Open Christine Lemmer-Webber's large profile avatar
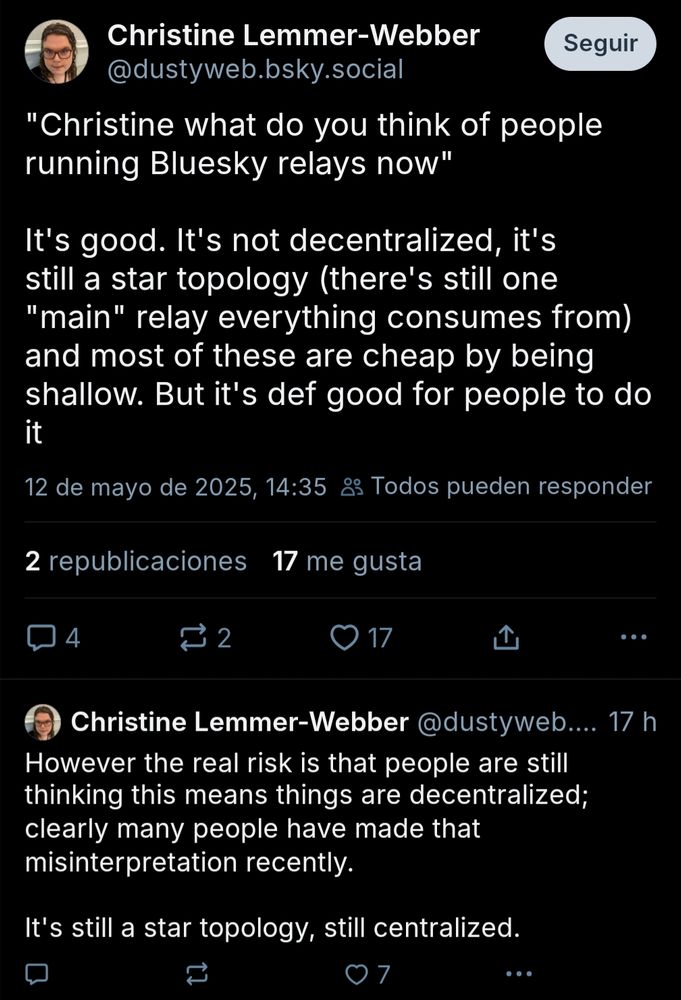681x1000 pixels. (56, 52)
